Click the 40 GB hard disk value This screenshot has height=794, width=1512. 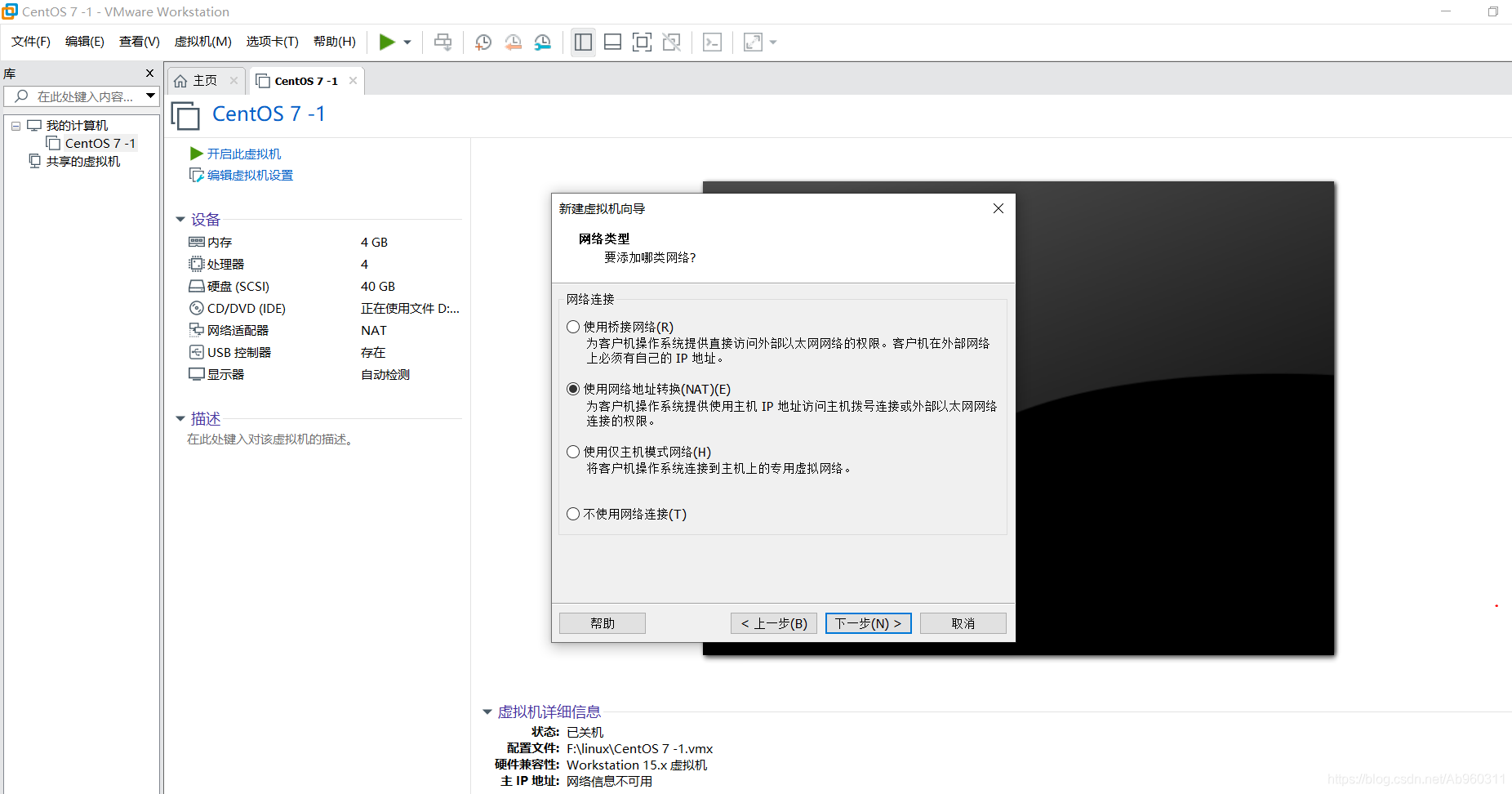click(x=378, y=286)
